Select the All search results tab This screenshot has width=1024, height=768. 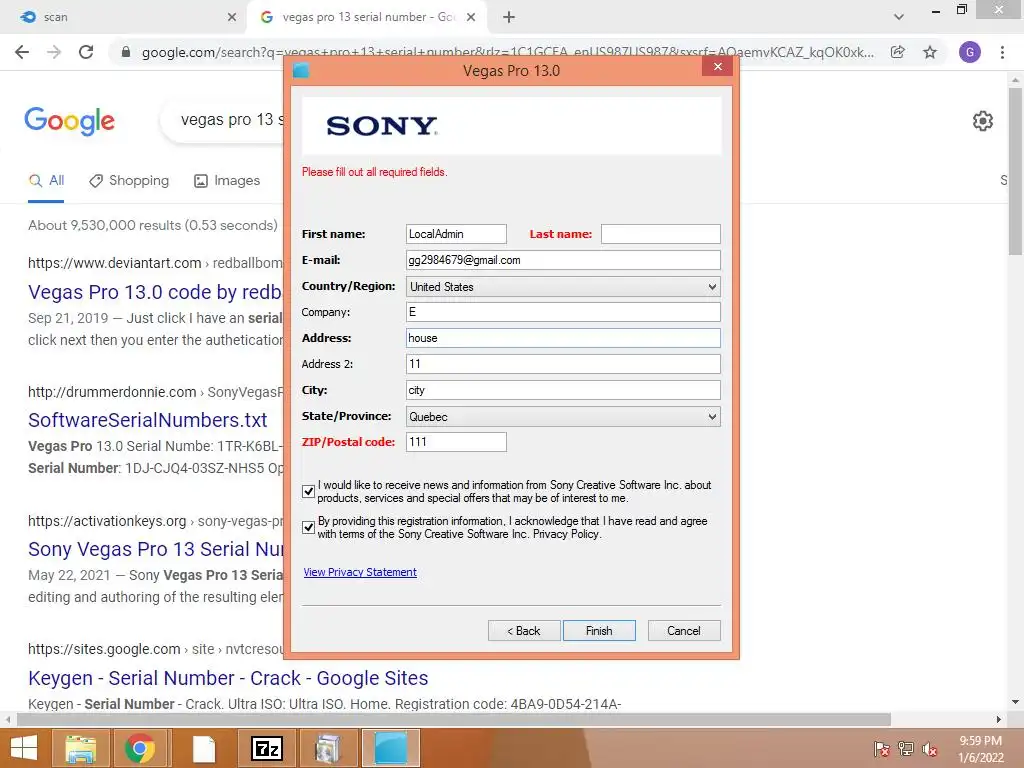(x=46, y=180)
